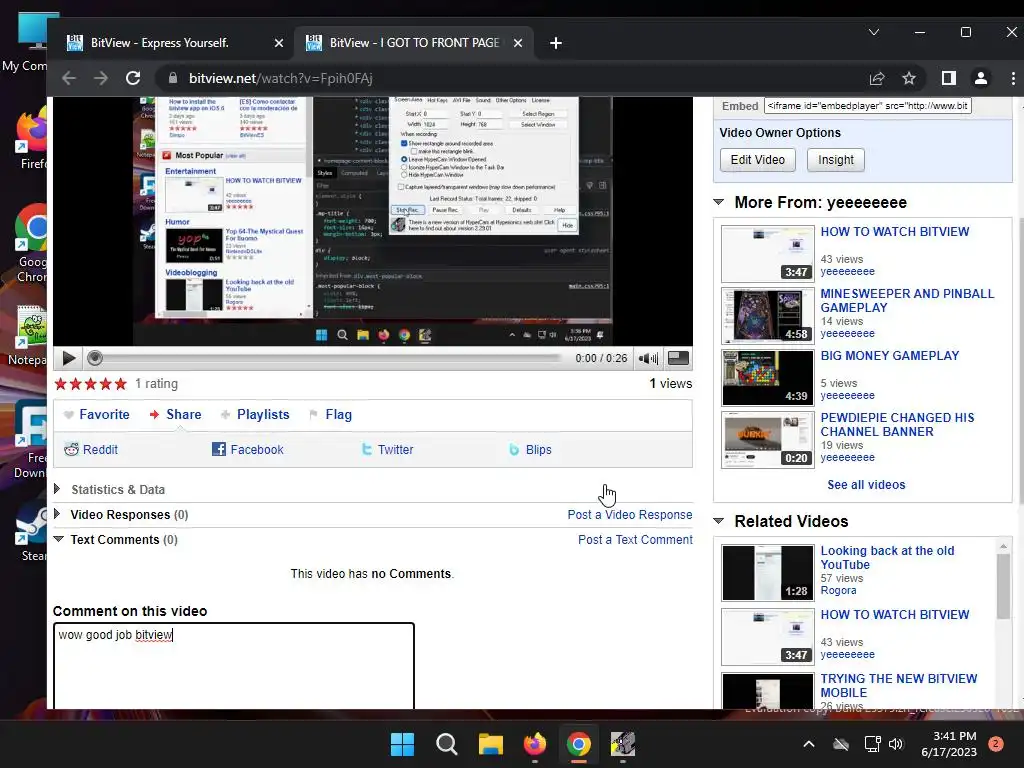Click the share page icon in the address bar

click(x=877, y=78)
